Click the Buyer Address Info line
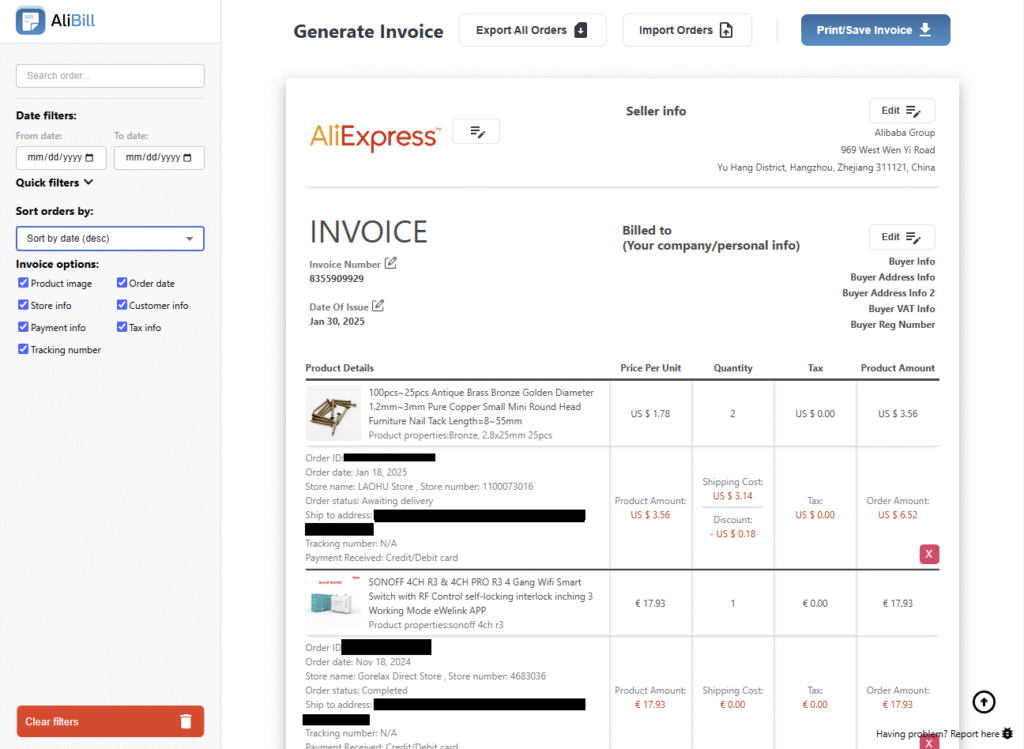1024x749 pixels. pyautogui.click(x=892, y=278)
